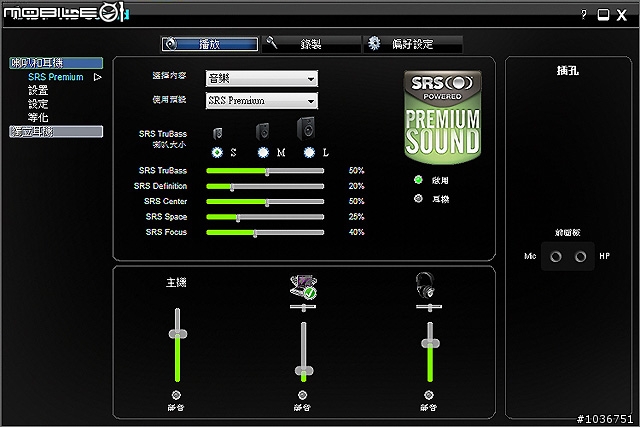Viewport: 640px width, 427px height.
Task: Click the laptop speaker volume slider
Action: coord(304,352)
